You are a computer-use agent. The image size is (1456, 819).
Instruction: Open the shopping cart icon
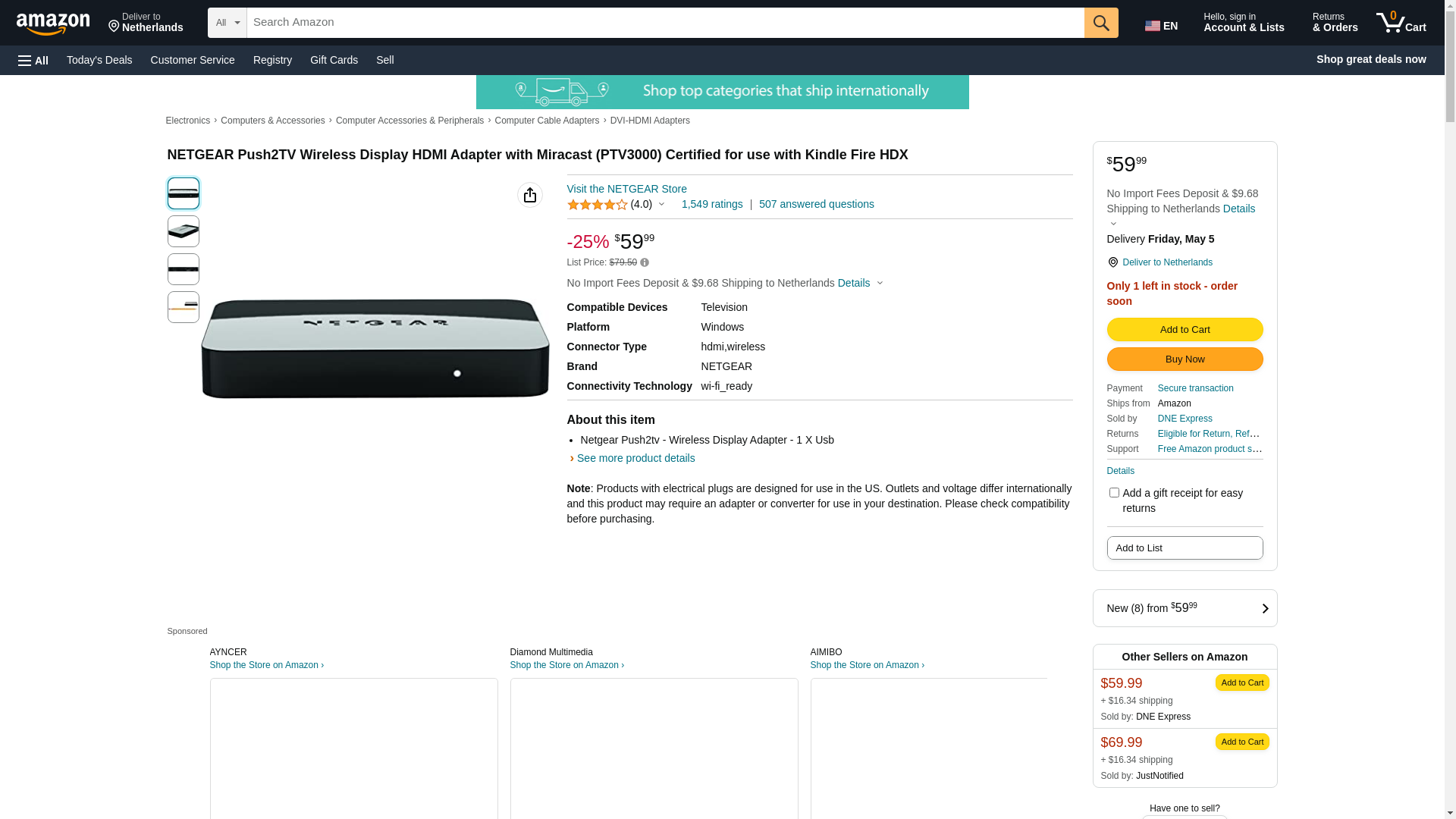(1401, 23)
